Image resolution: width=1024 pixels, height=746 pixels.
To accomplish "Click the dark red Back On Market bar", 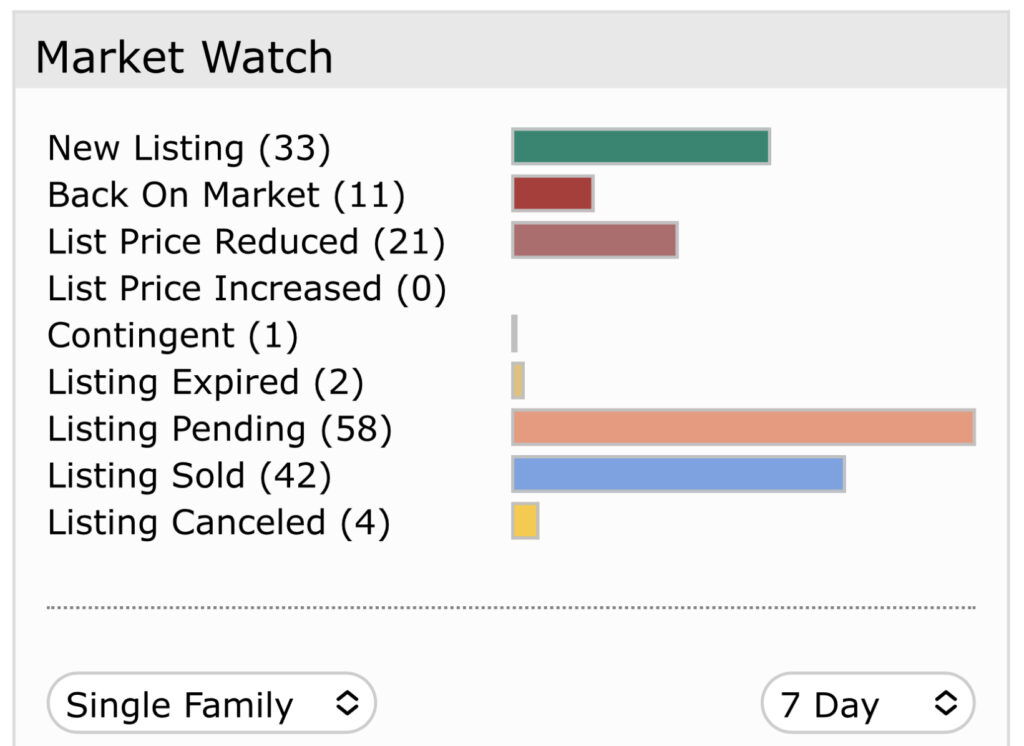I will [x=552, y=193].
